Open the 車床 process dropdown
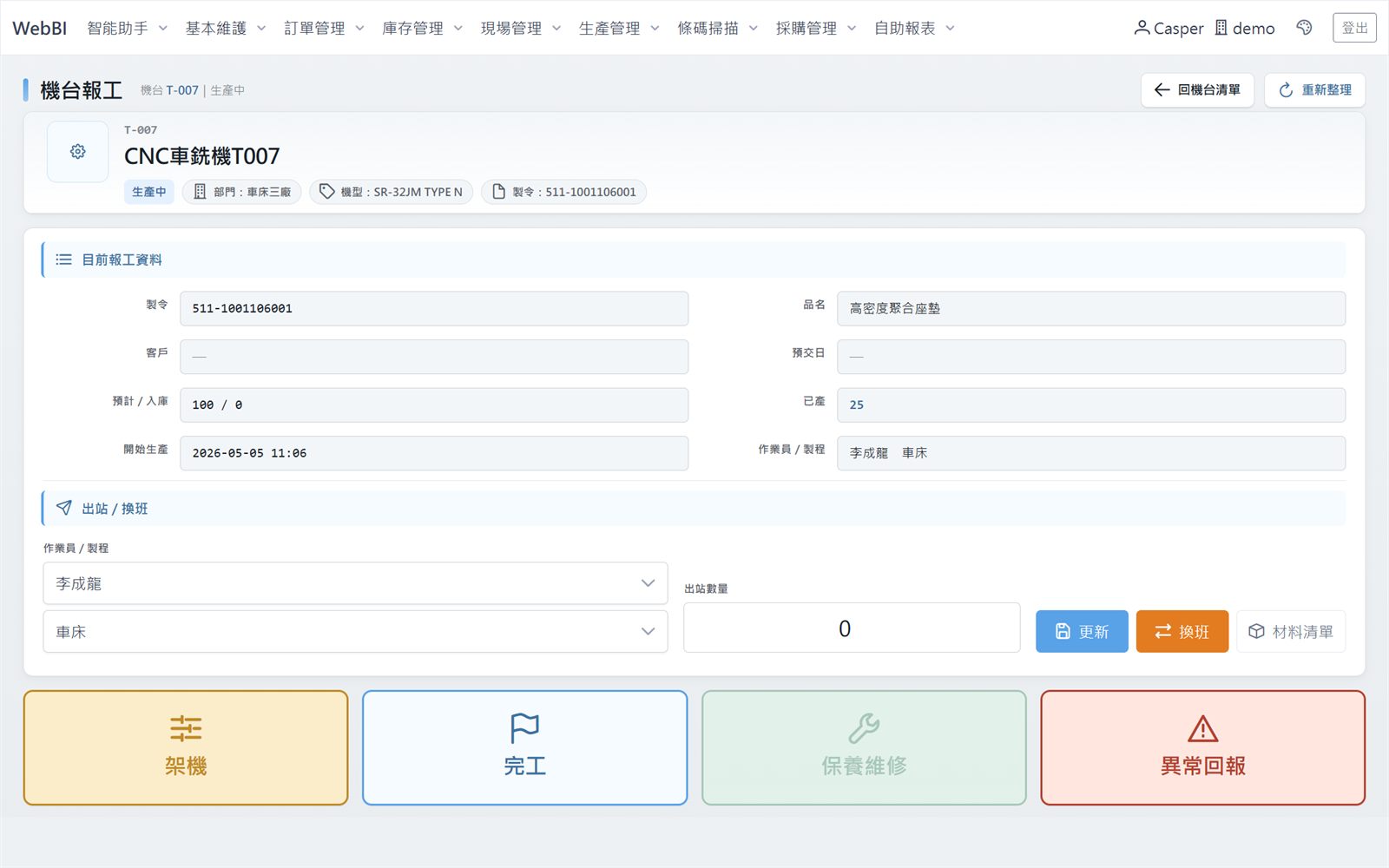The height and width of the screenshot is (868, 1389). click(x=355, y=632)
